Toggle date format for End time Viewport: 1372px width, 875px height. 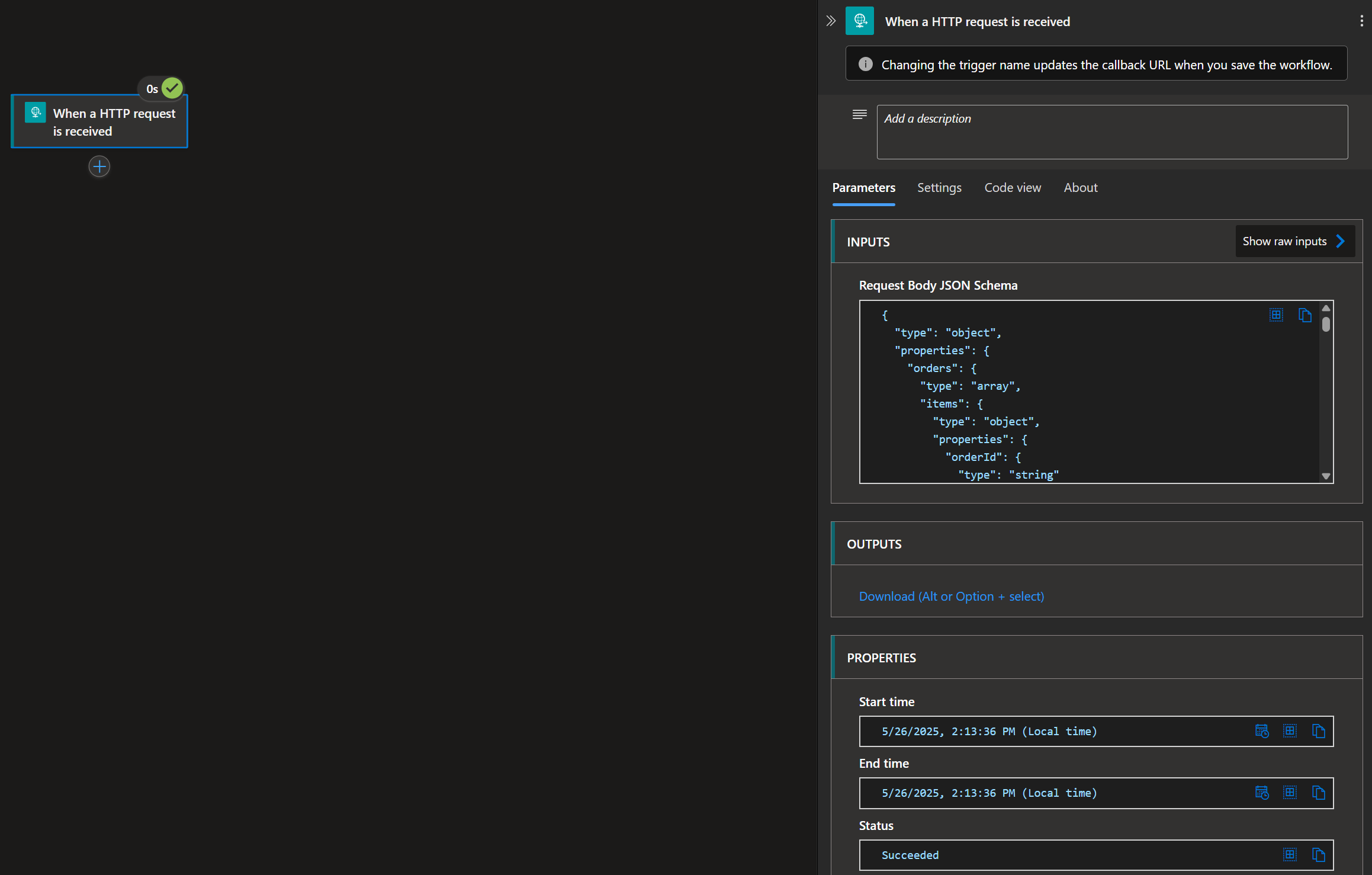tap(1262, 793)
